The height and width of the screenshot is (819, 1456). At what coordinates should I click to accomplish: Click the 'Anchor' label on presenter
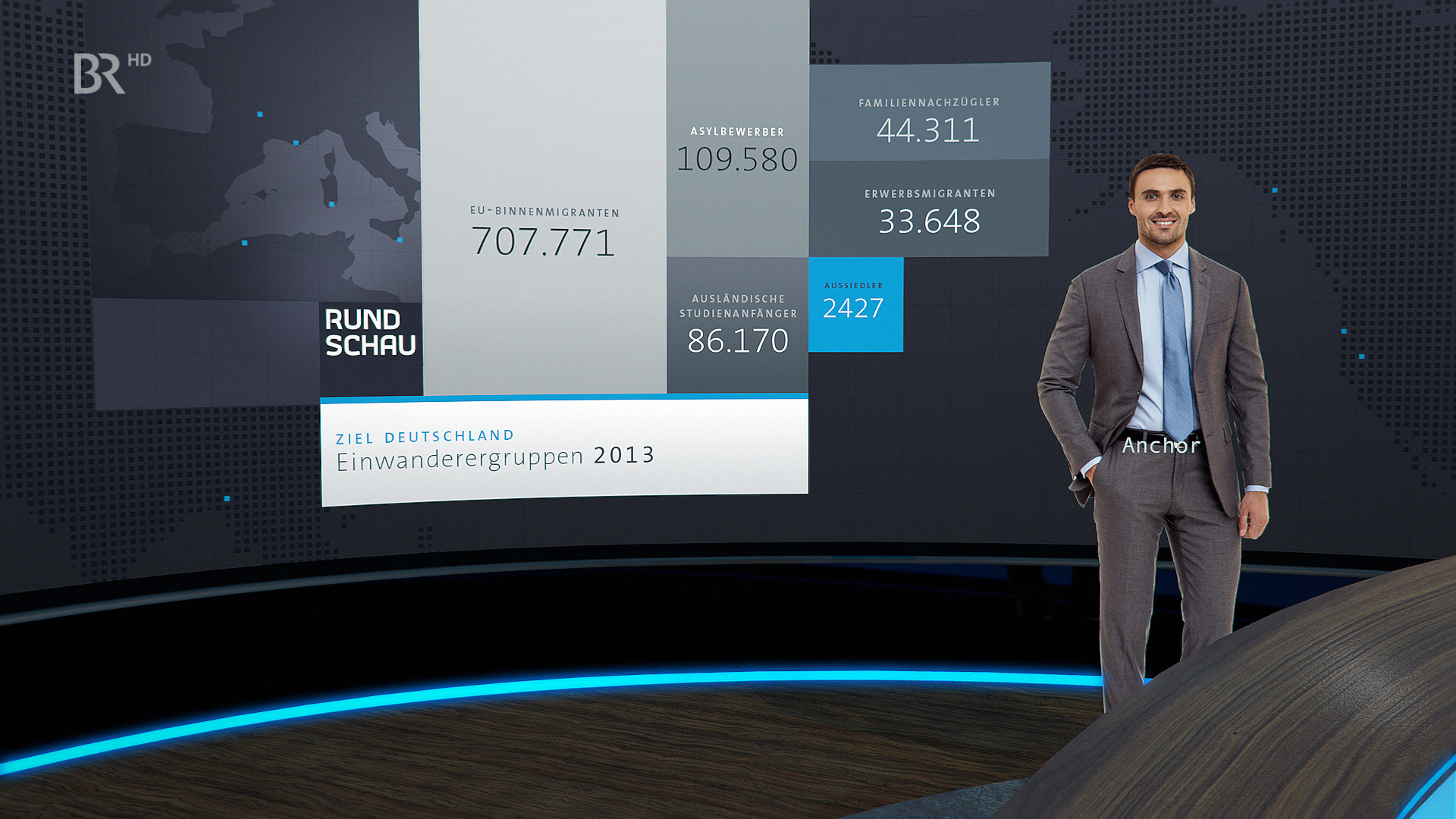(1161, 445)
